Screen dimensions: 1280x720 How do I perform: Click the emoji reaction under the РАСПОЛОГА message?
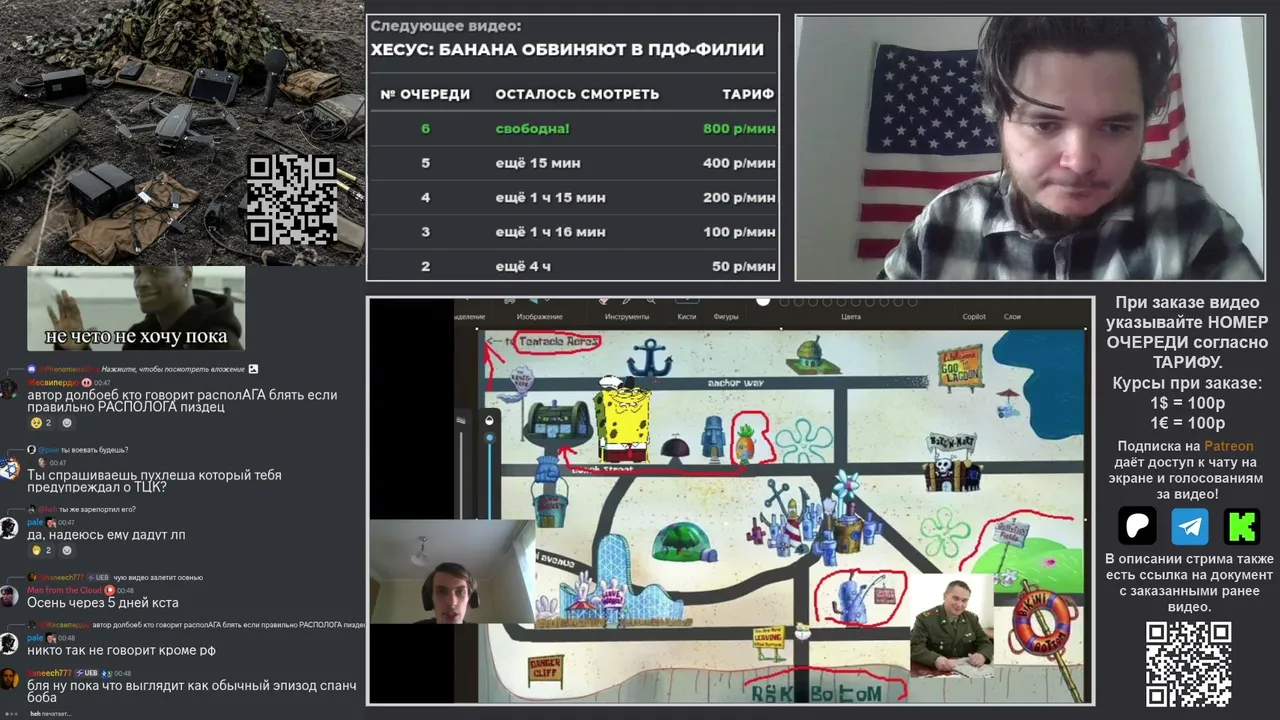click(x=40, y=423)
